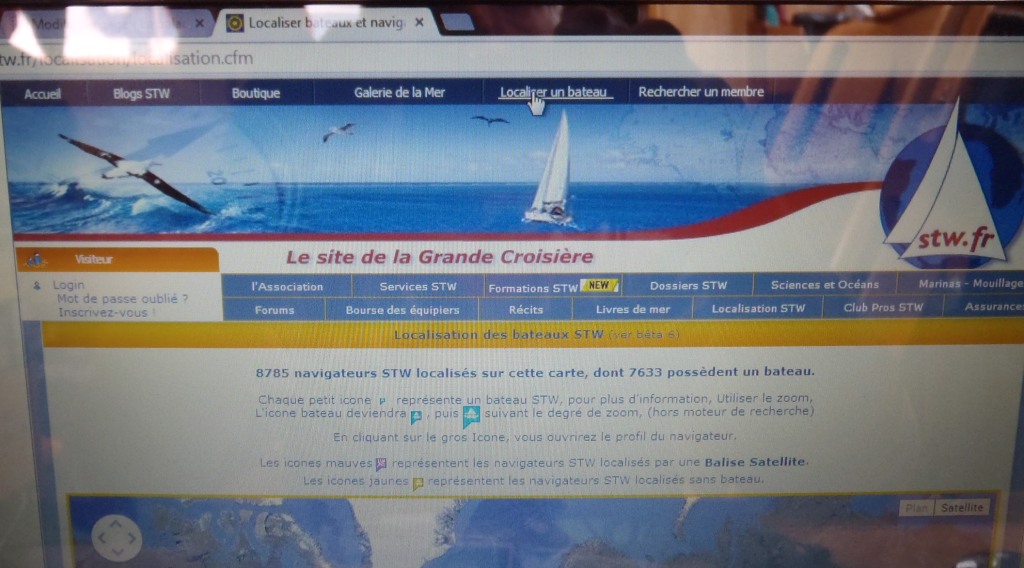Open the Assurances tab
The width and height of the screenshot is (1024, 568).
991,307
